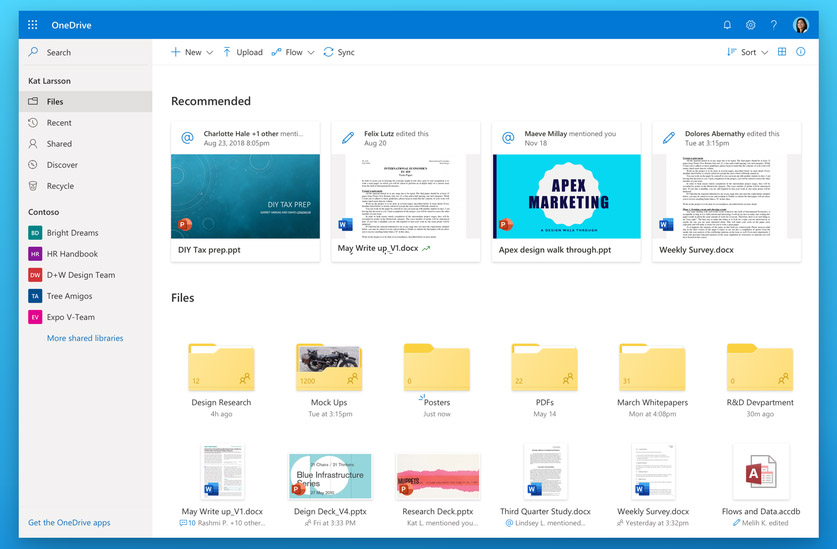
Task: Click 'Melih K. edited' under Flows and Data
Action: pos(765,523)
